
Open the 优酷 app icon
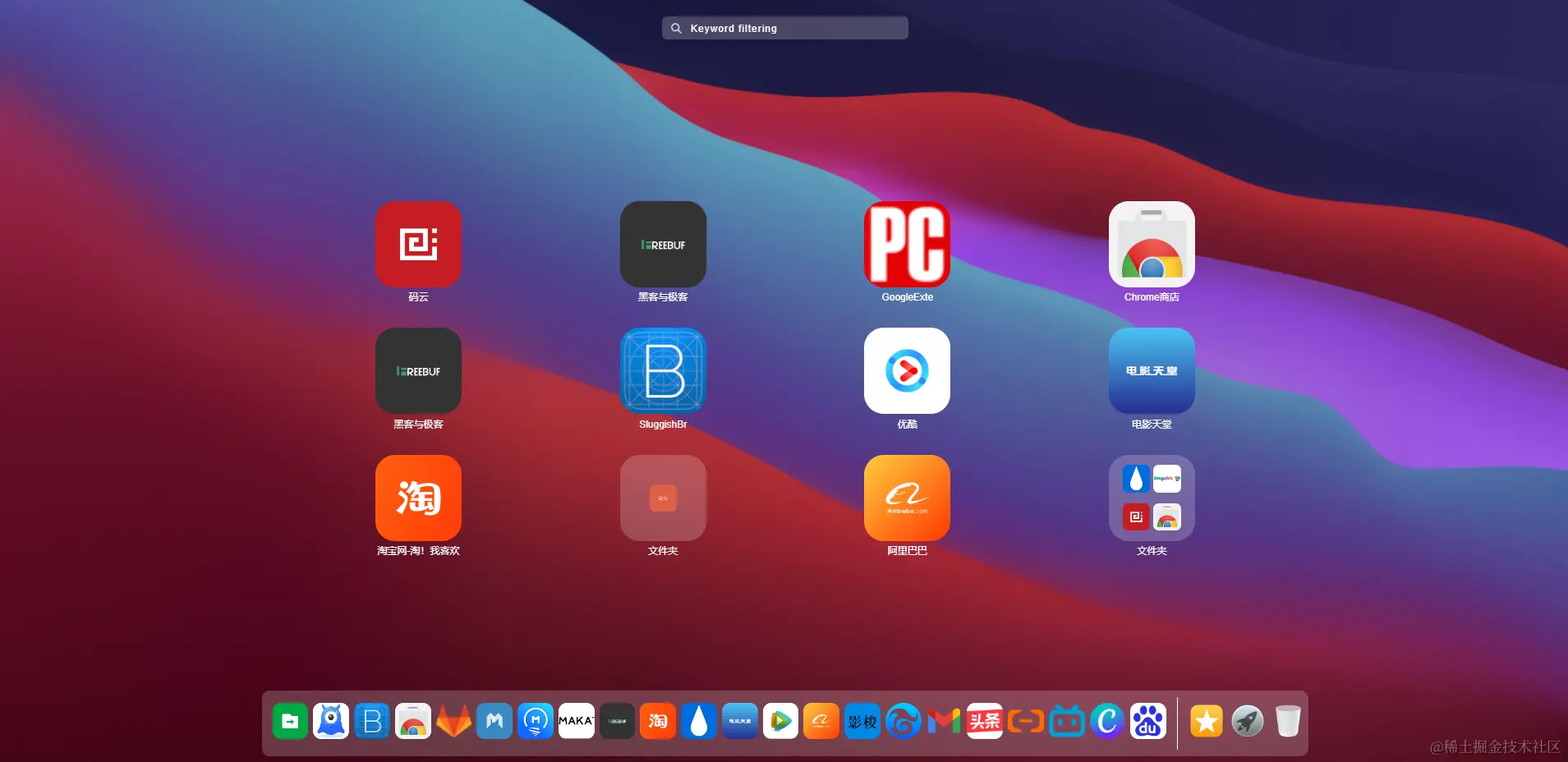pyautogui.click(x=907, y=370)
